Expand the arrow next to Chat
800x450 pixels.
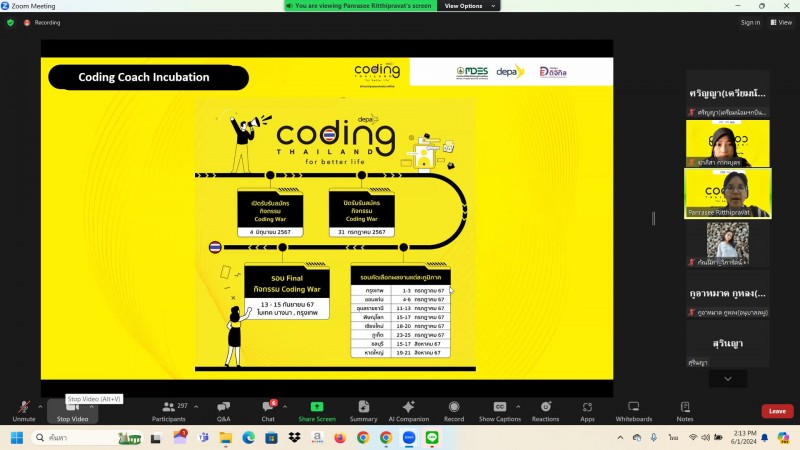pos(285,407)
